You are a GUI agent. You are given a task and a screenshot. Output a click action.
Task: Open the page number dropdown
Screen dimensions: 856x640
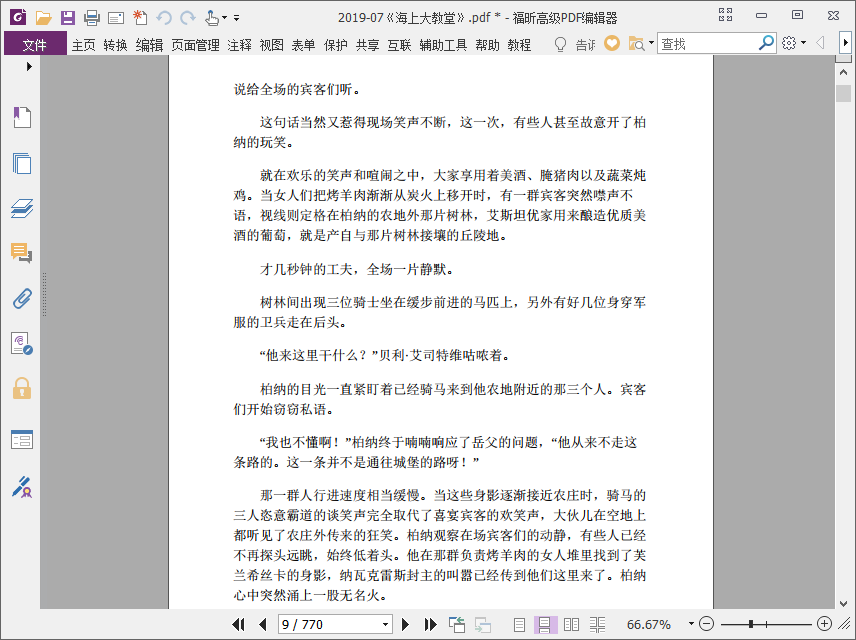[x=385, y=624]
